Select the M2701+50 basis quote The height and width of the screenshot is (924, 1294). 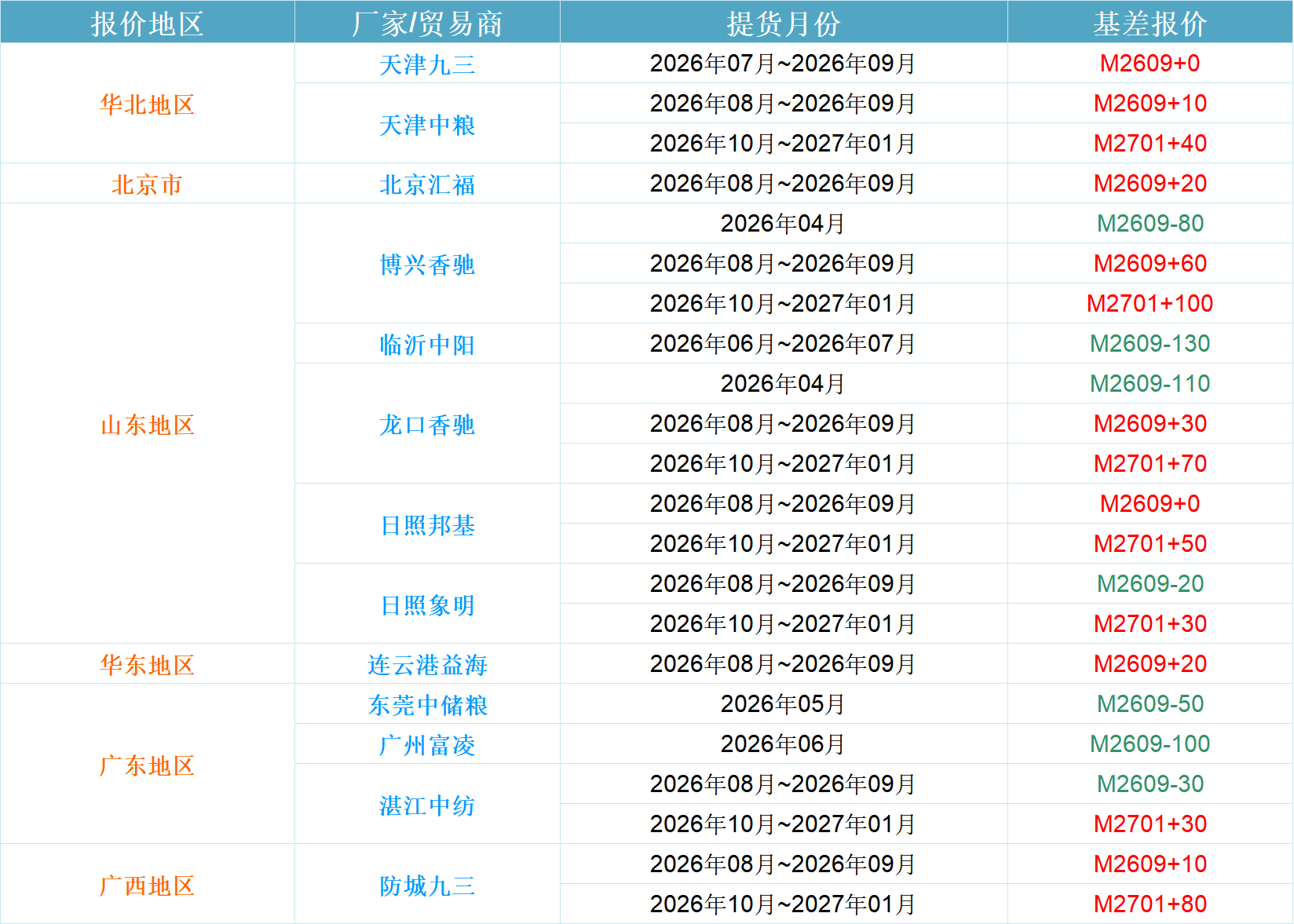[x=1150, y=544]
